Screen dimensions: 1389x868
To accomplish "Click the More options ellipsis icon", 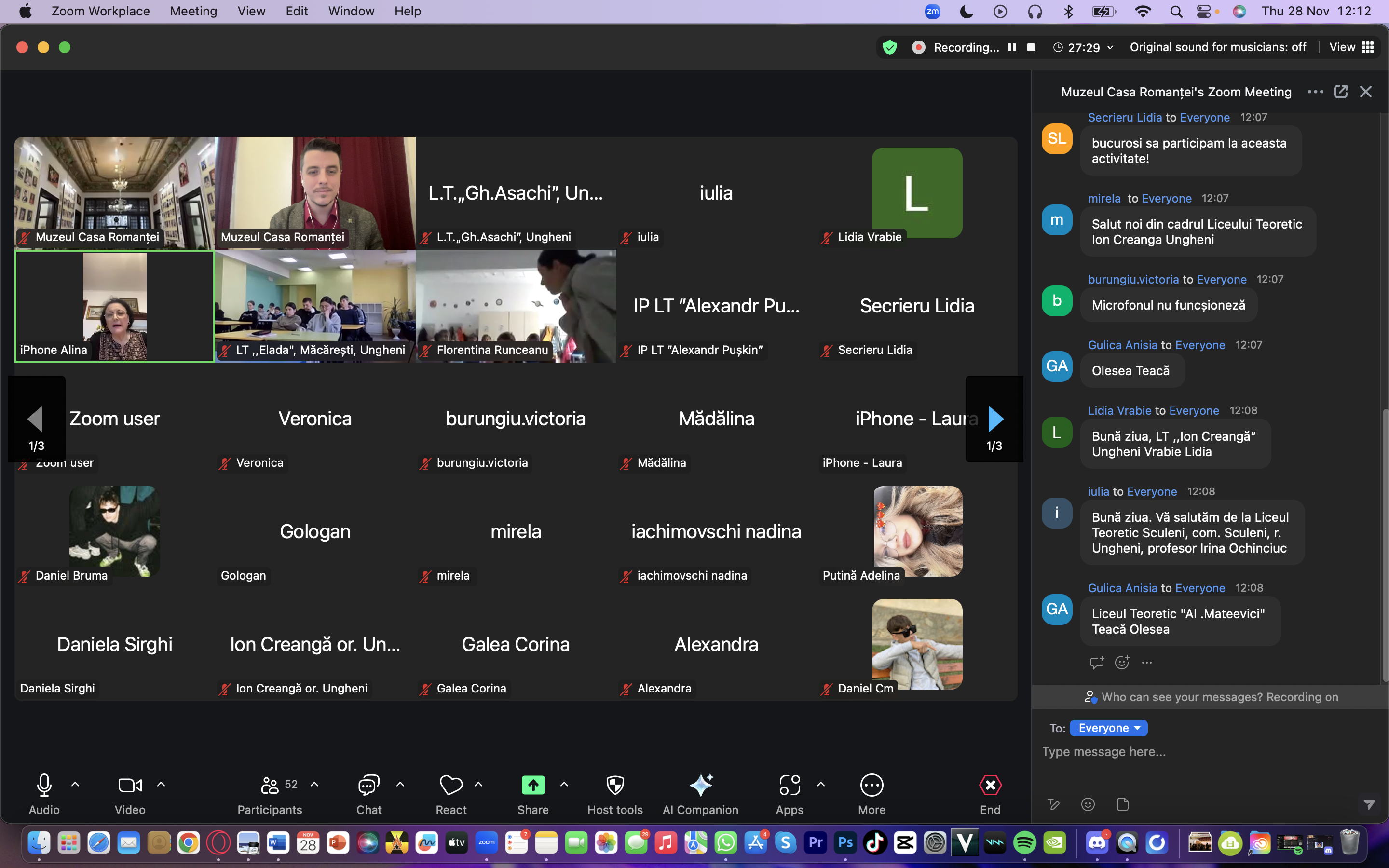I will point(872,786).
